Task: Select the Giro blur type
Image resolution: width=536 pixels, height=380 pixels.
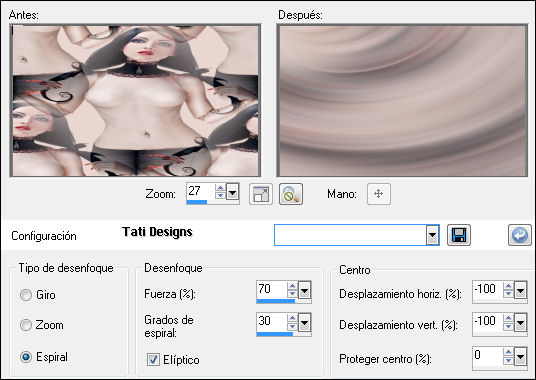Action: coord(26,295)
